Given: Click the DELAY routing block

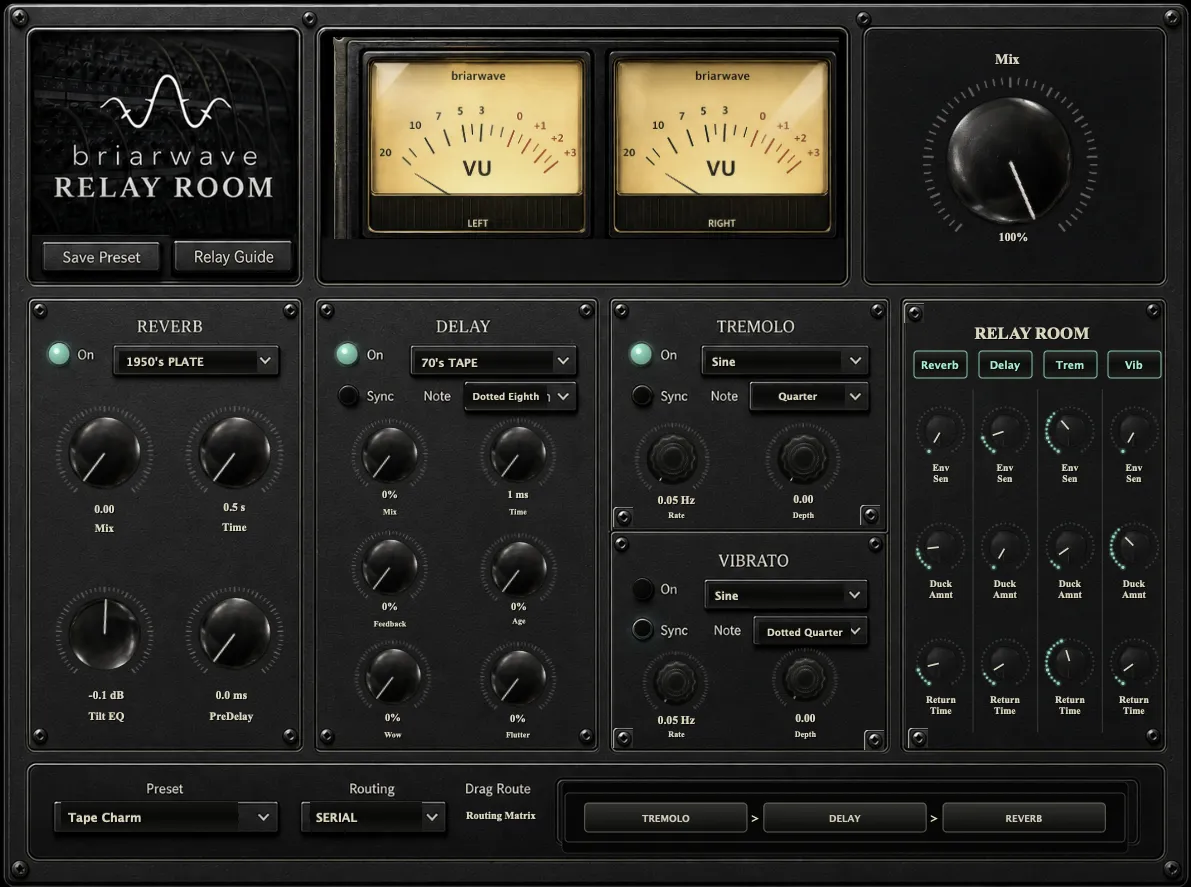Looking at the screenshot, I should click(x=845, y=818).
